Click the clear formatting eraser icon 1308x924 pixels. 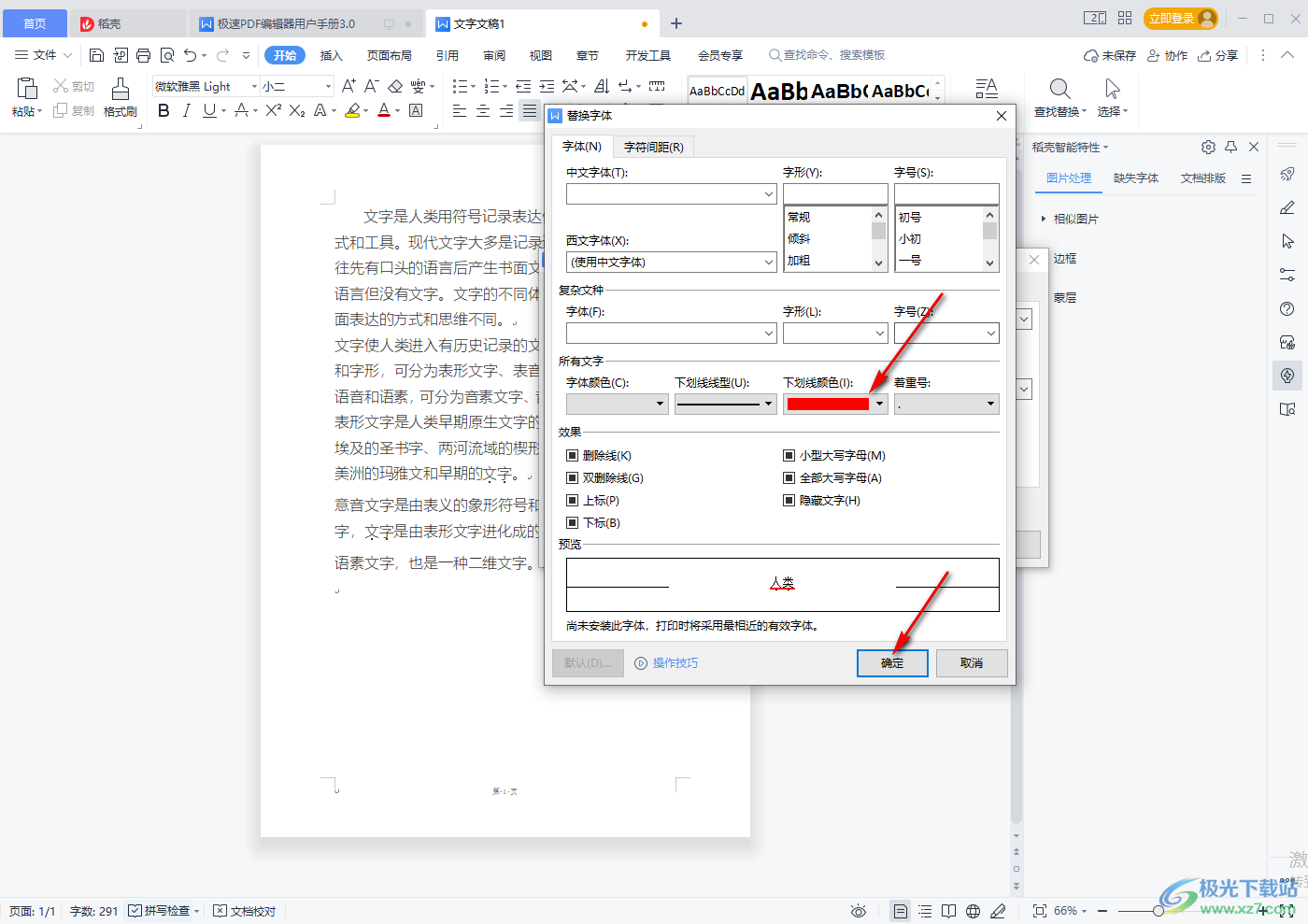click(395, 86)
